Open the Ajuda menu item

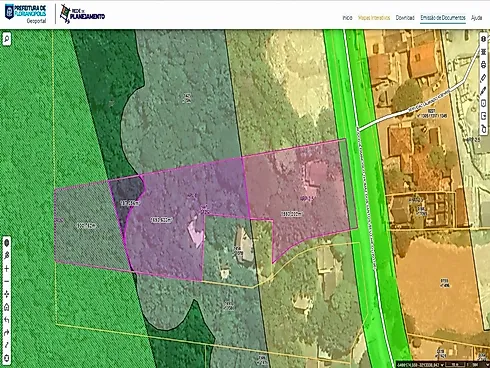click(476, 18)
